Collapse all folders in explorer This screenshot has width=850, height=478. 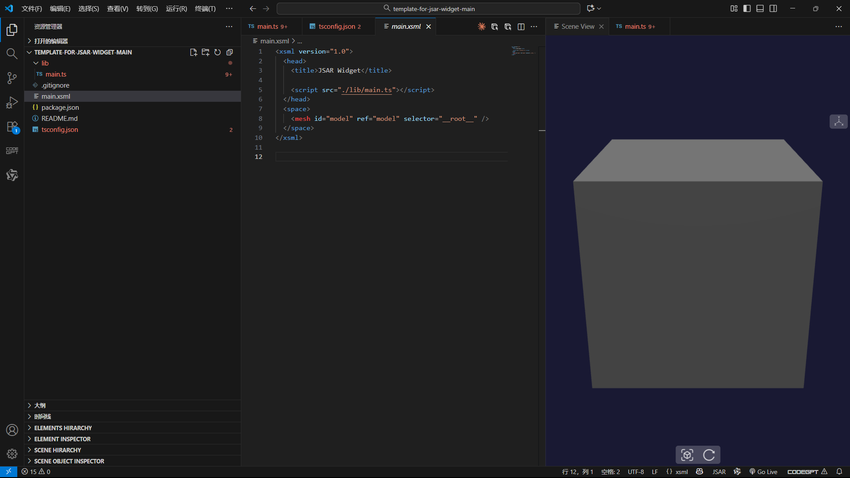point(229,52)
